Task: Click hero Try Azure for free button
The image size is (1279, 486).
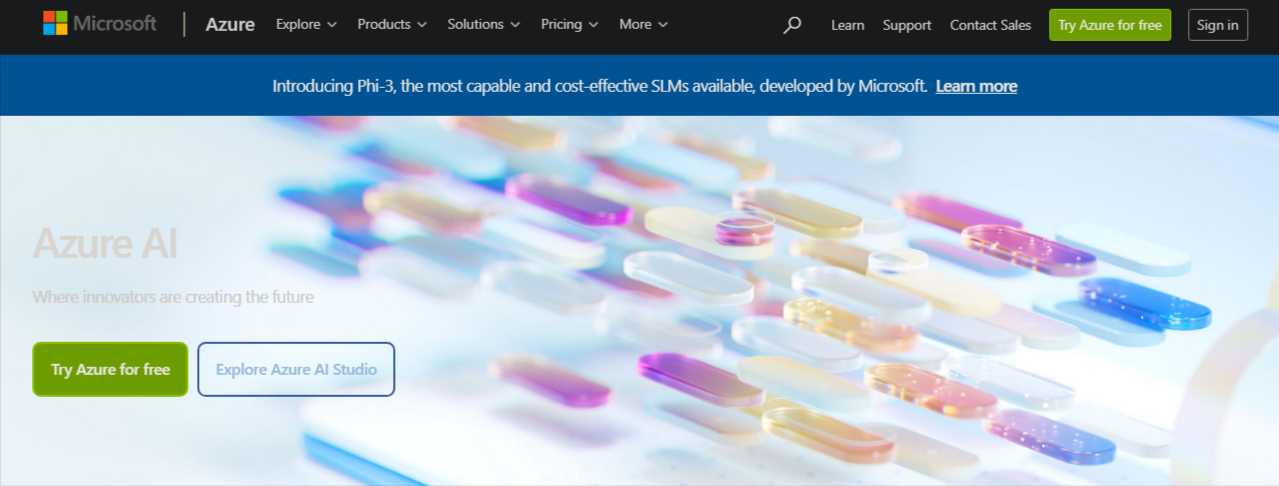Action: click(110, 369)
